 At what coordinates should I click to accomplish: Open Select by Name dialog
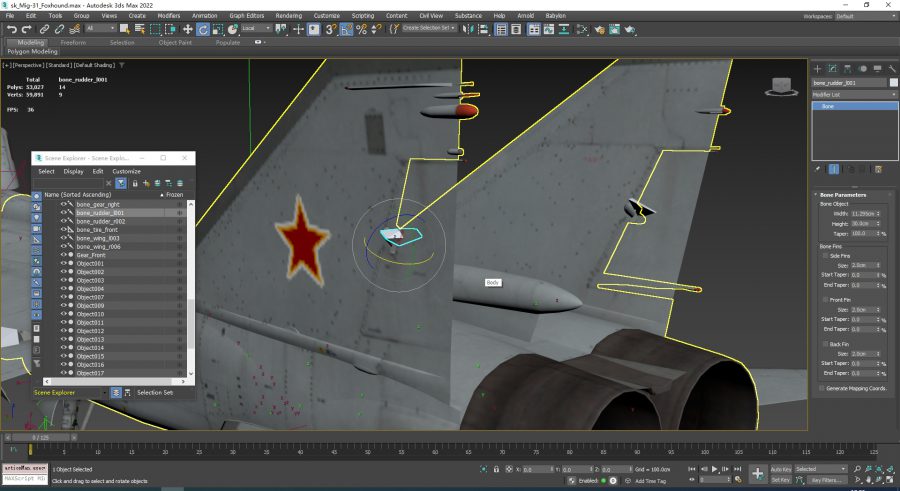tap(139, 29)
